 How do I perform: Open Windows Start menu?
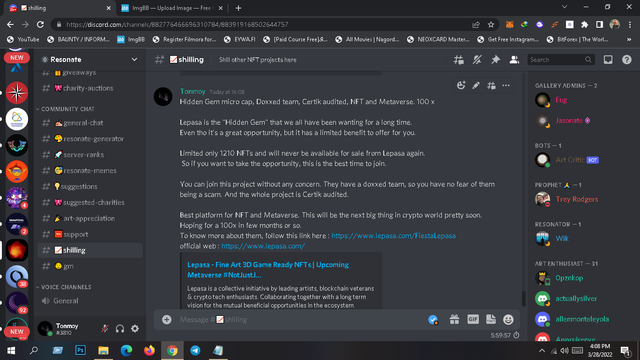click(11, 350)
